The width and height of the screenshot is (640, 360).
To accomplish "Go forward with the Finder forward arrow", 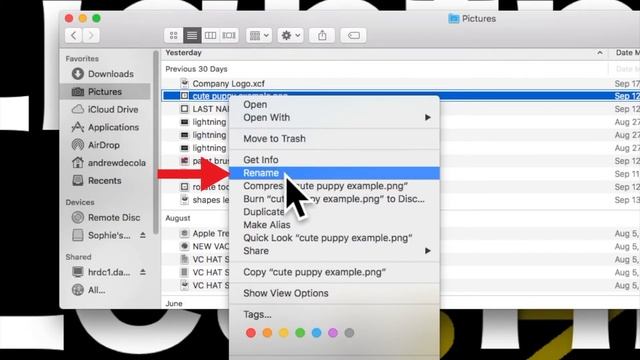I will pos(91,36).
